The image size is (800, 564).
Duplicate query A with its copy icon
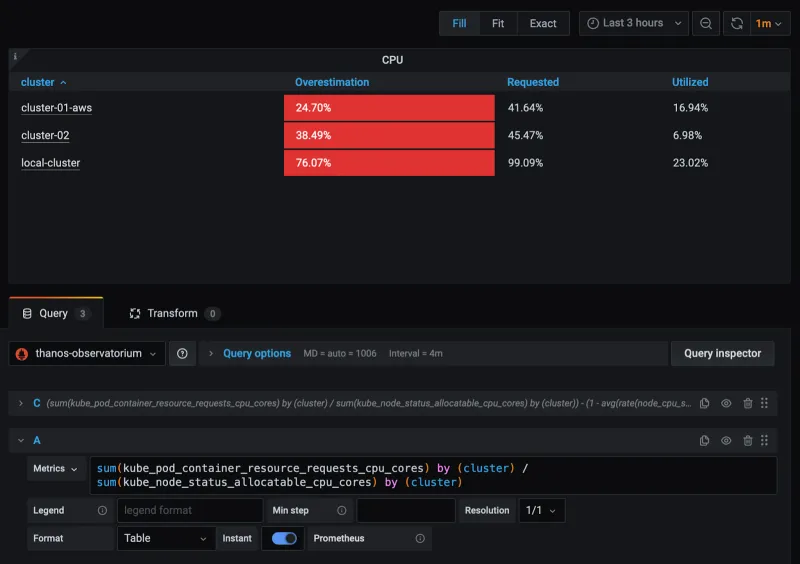(x=705, y=440)
